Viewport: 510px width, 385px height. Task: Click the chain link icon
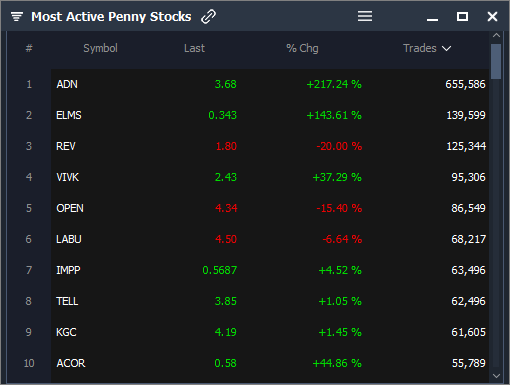[x=208, y=16]
